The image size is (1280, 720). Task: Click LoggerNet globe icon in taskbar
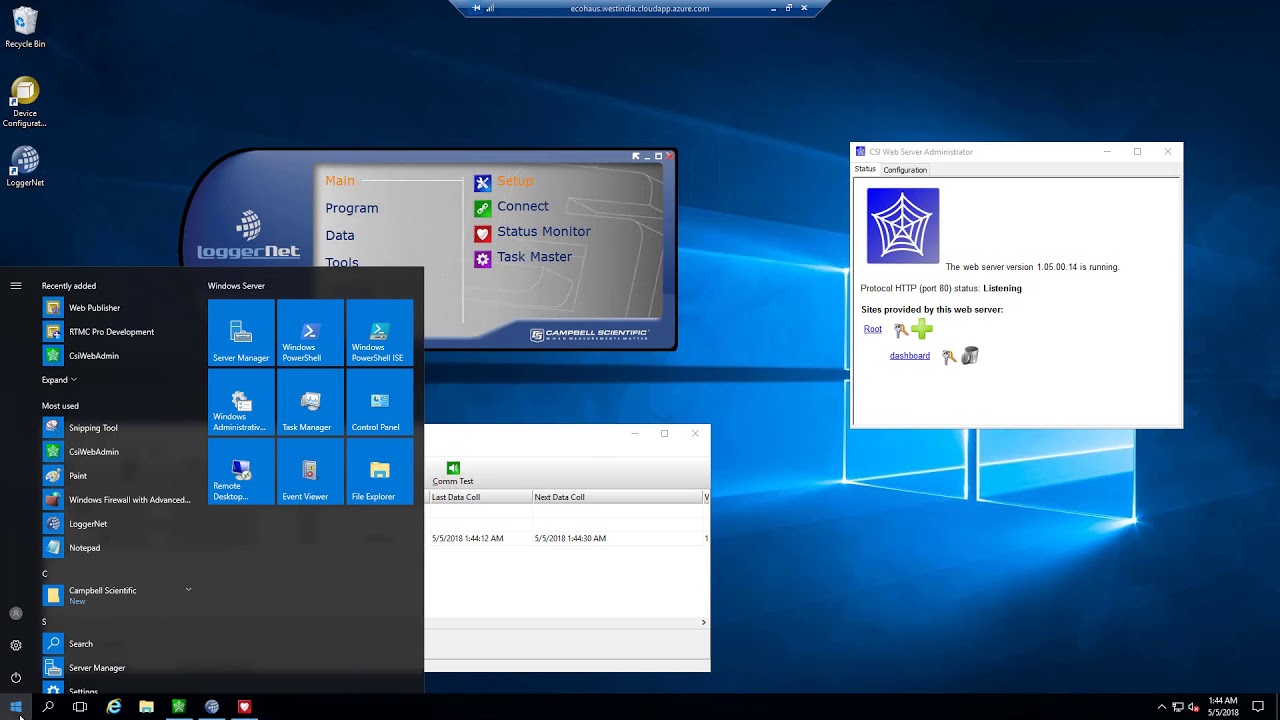coord(212,706)
